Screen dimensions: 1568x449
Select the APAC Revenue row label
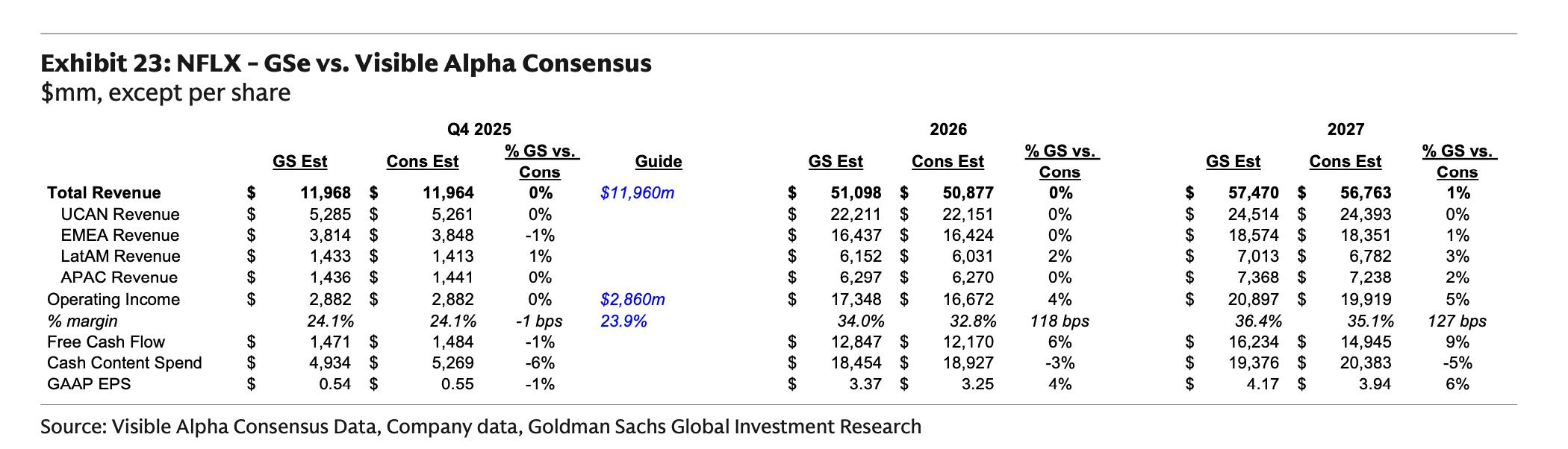(119, 277)
